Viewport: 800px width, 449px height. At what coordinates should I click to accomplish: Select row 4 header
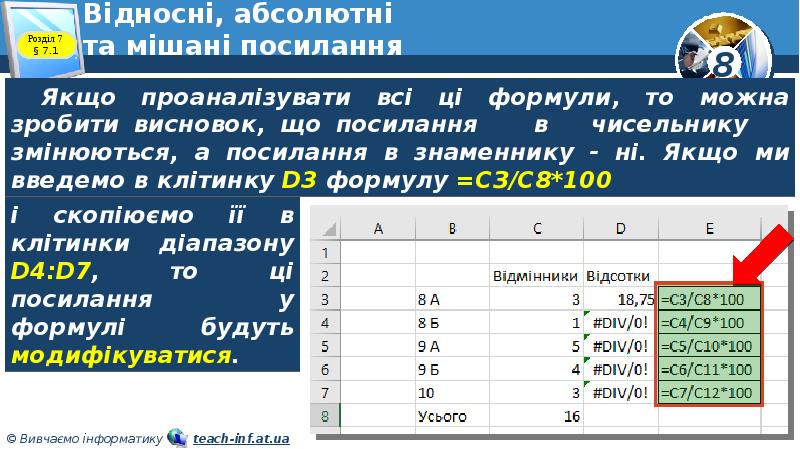(x=326, y=323)
